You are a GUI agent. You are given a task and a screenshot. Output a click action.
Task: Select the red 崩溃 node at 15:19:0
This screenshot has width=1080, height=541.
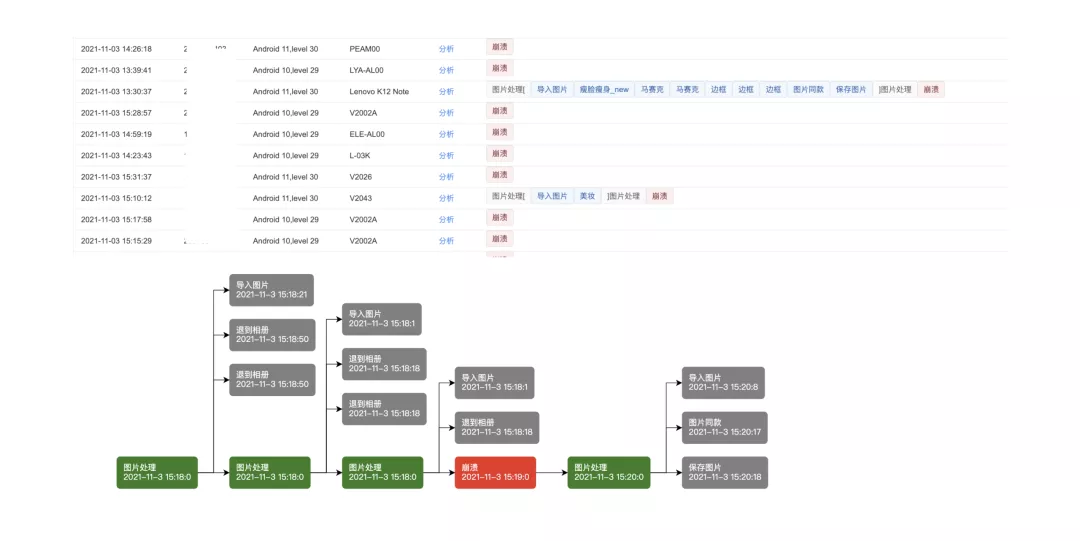click(495, 472)
